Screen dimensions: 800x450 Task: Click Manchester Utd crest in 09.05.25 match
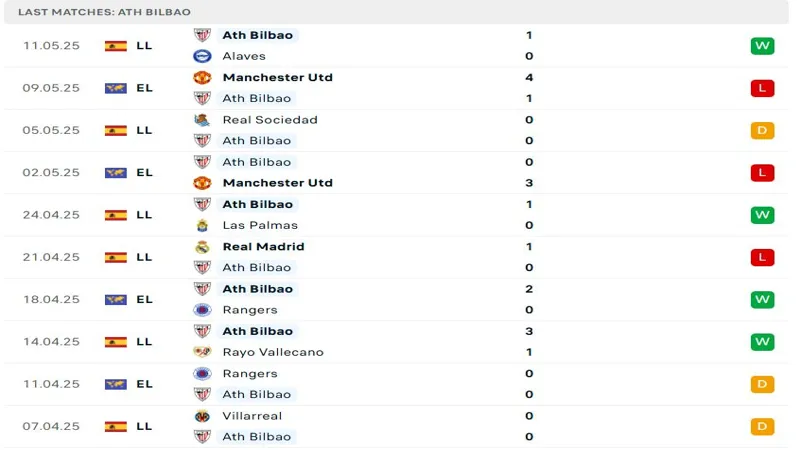202,77
